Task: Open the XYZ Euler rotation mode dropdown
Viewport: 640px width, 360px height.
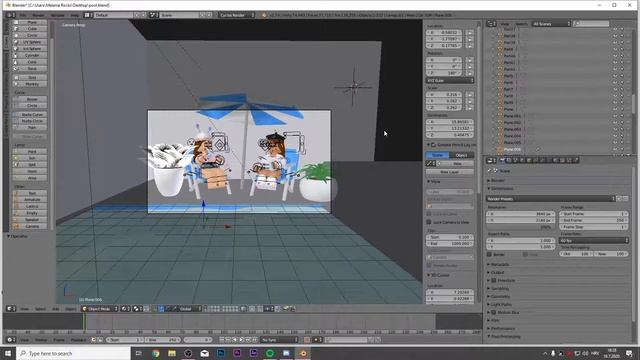Action: 450,80
